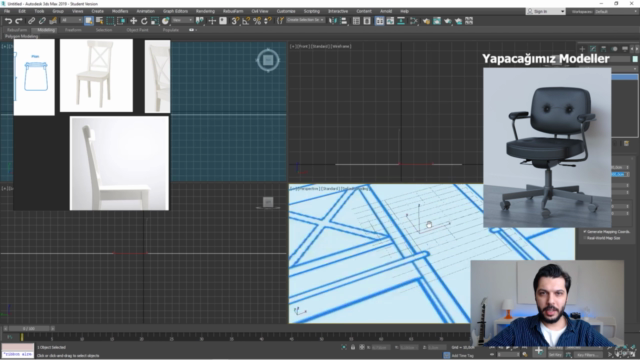The image size is (640, 360).
Task: Click the X coordinate field in status bar
Action: pyautogui.click(x=380, y=347)
